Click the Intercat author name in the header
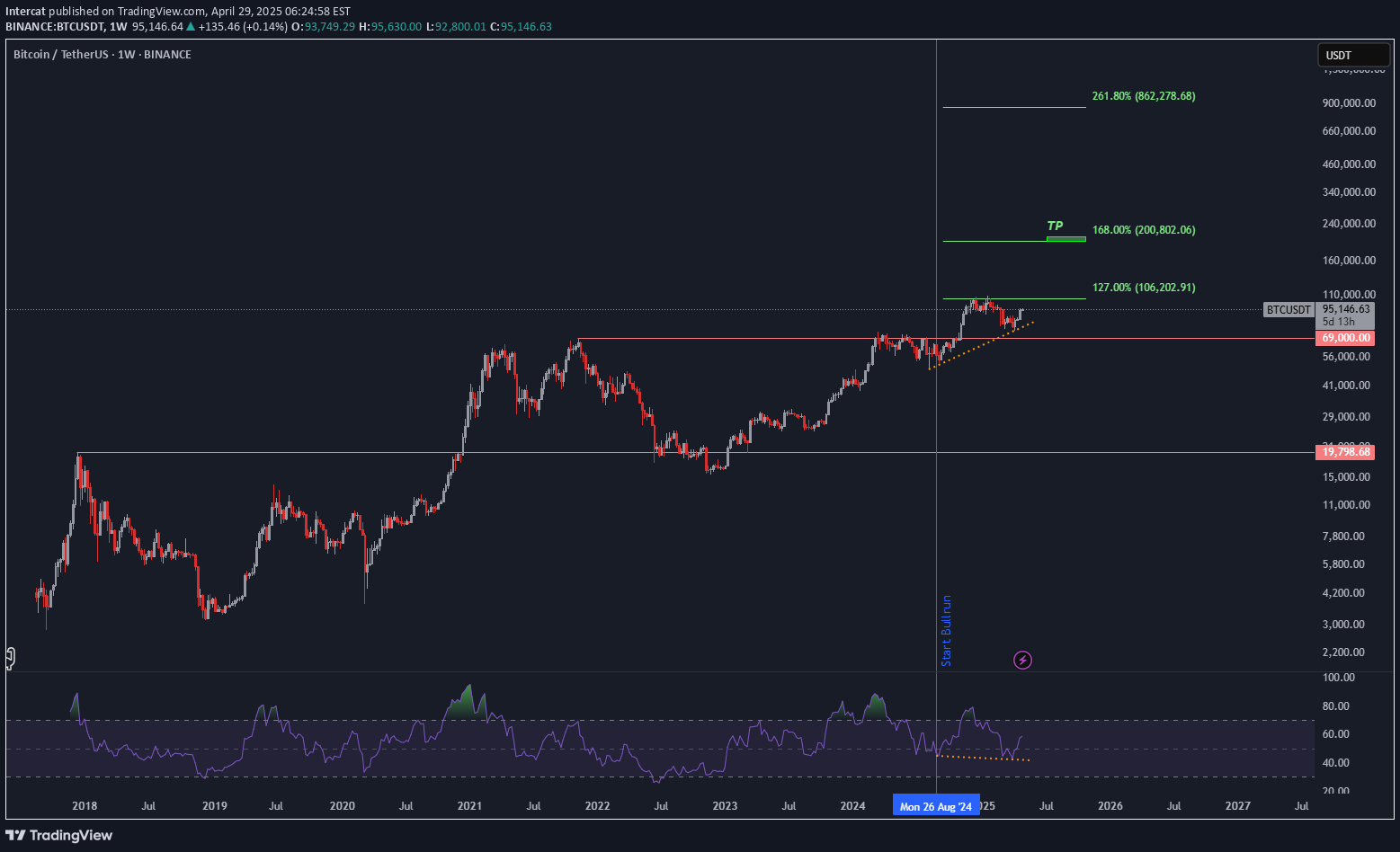 [x=25, y=12]
